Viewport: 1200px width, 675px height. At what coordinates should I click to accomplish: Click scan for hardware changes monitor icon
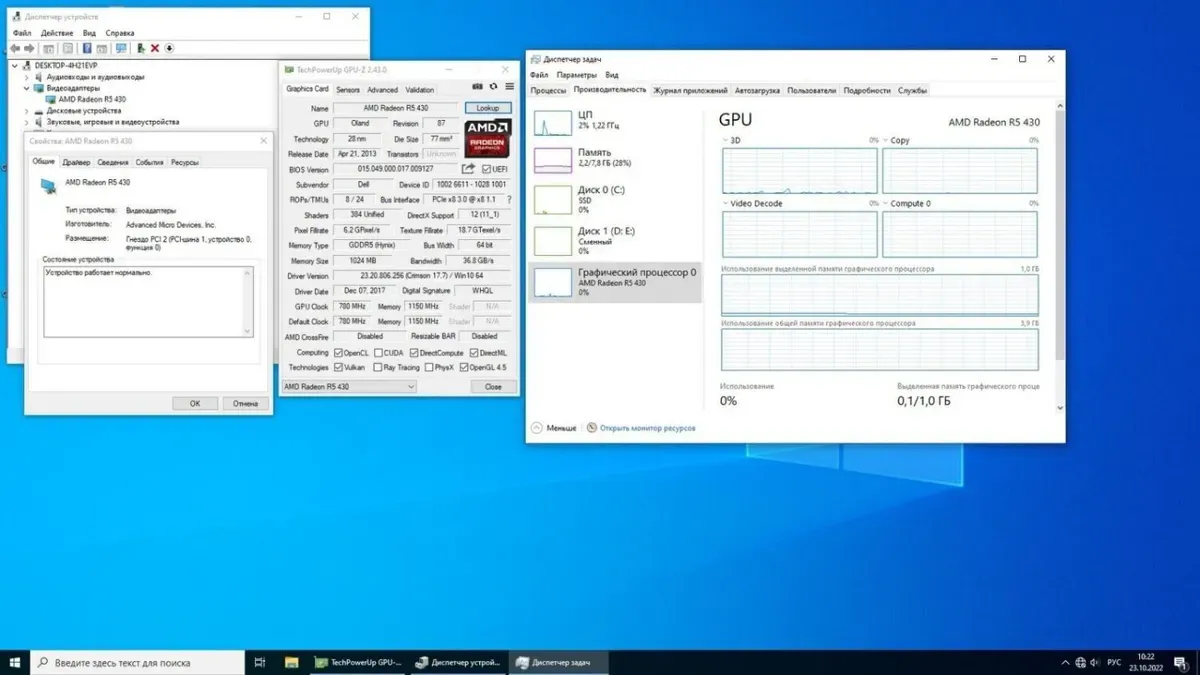[120, 47]
